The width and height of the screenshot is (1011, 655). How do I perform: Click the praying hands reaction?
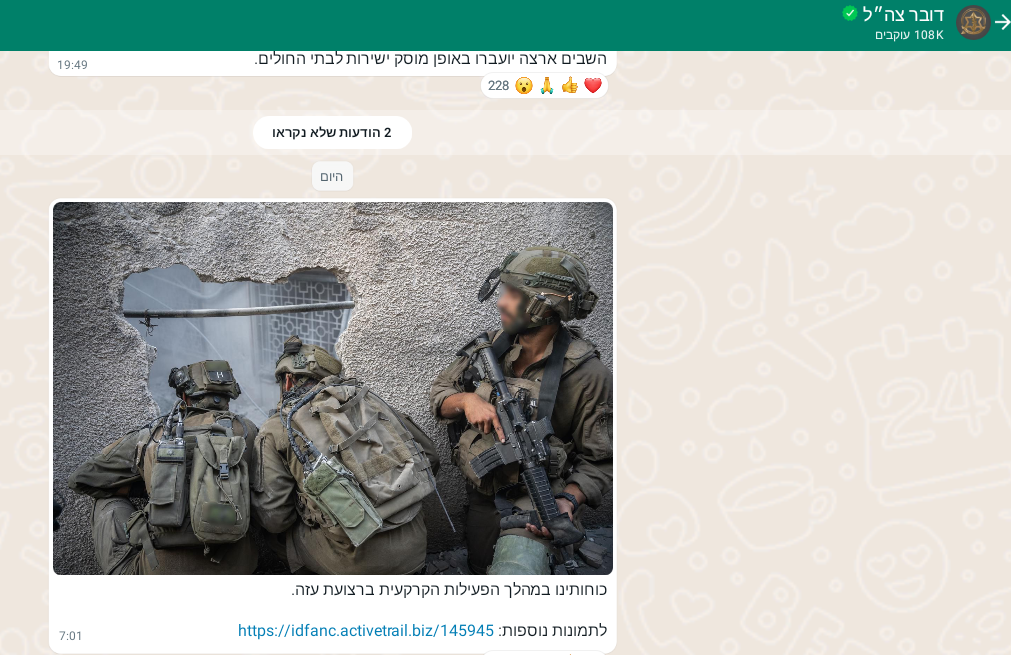click(x=547, y=85)
